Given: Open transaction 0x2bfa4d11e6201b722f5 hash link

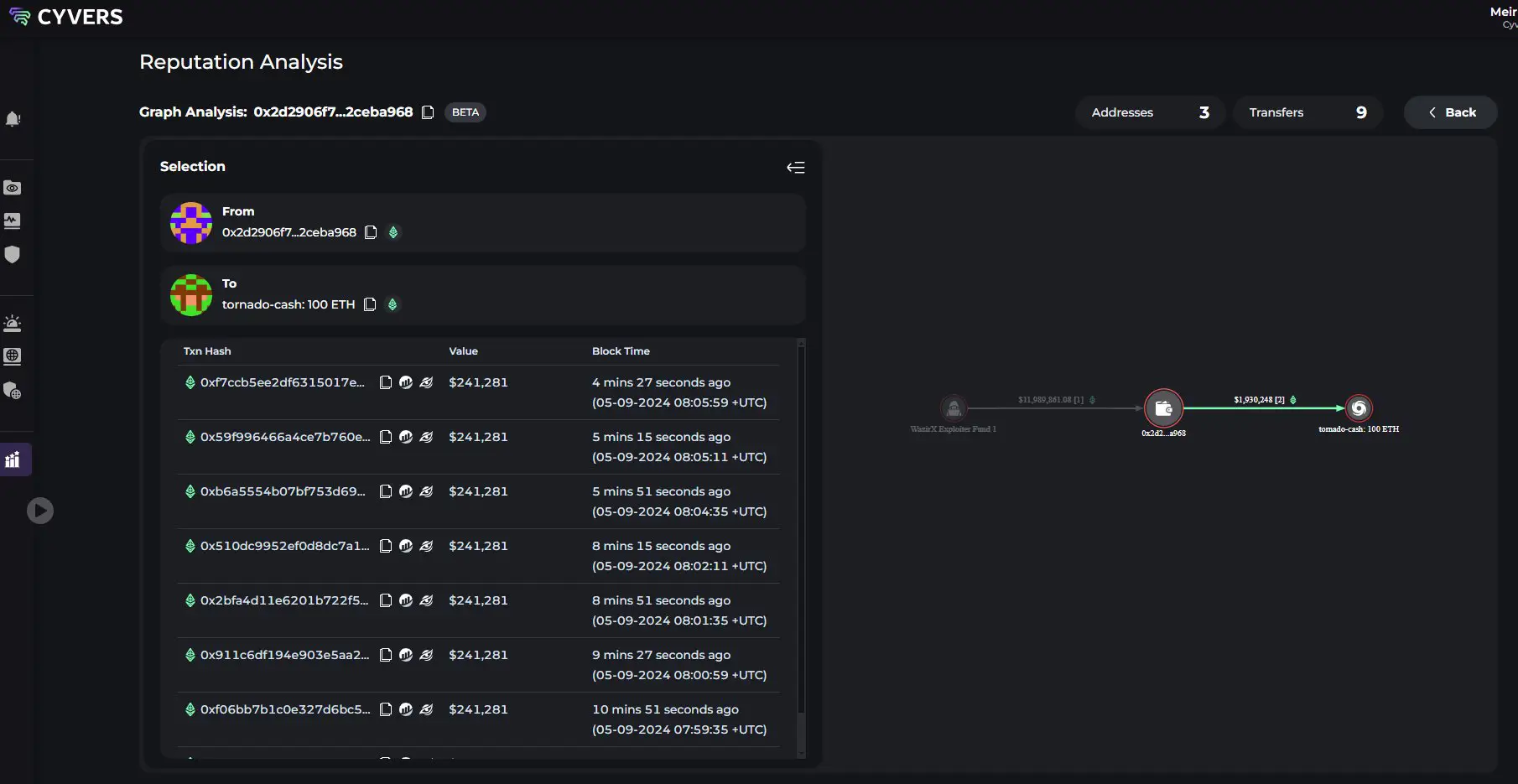Looking at the screenshot, I should (284, 600).
